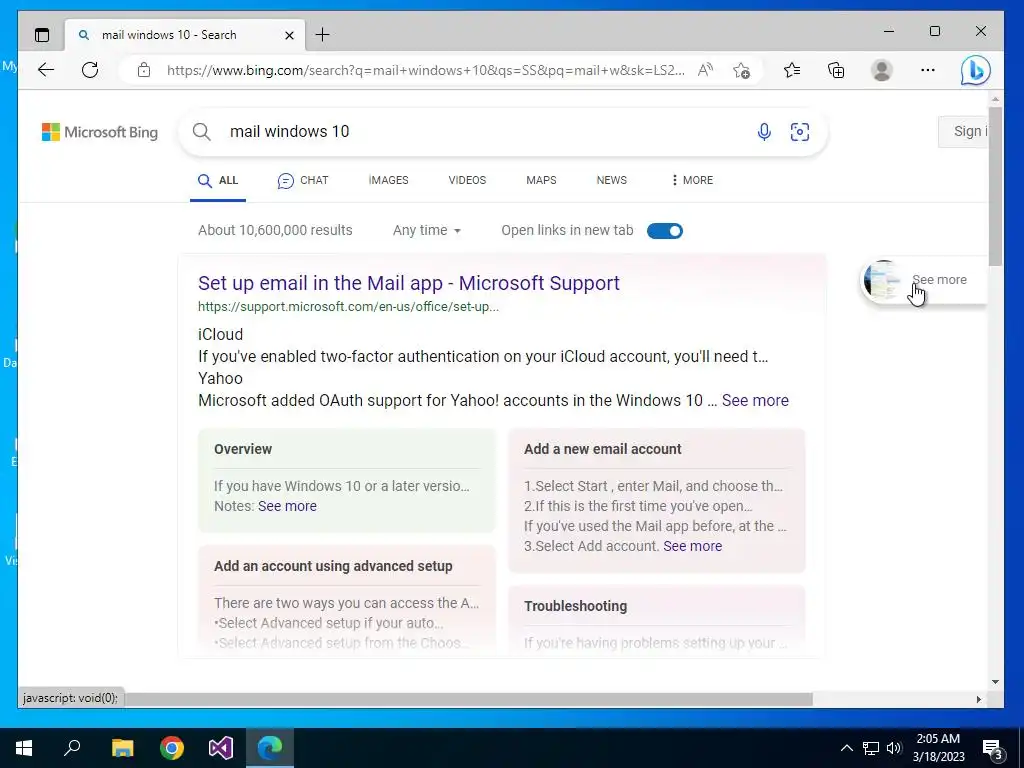Open the Favorites list icon
Screen dimensions: 1024x768
click(792, 70)
